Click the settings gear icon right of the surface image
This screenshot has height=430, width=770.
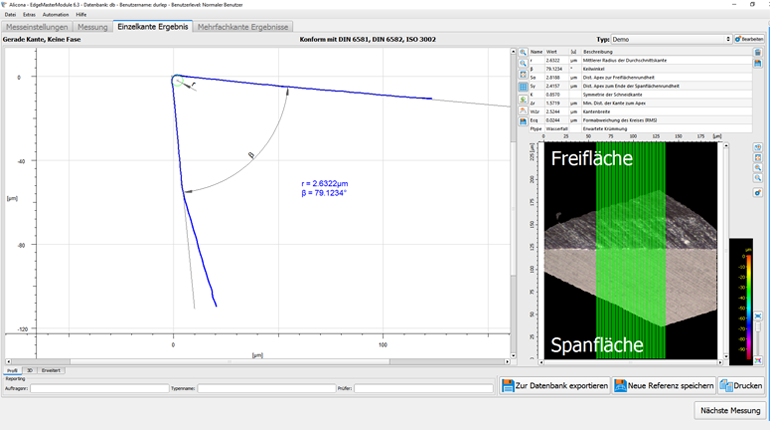(x=758, y=193)
